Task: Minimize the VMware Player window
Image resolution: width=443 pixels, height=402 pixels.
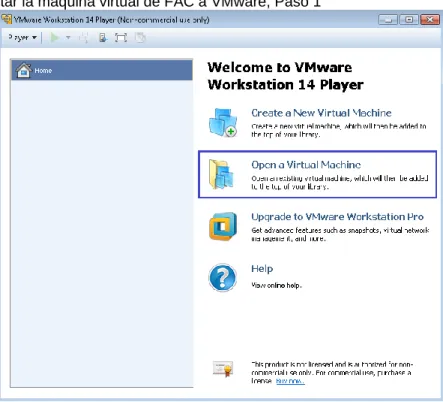Action: click(388, 20)
